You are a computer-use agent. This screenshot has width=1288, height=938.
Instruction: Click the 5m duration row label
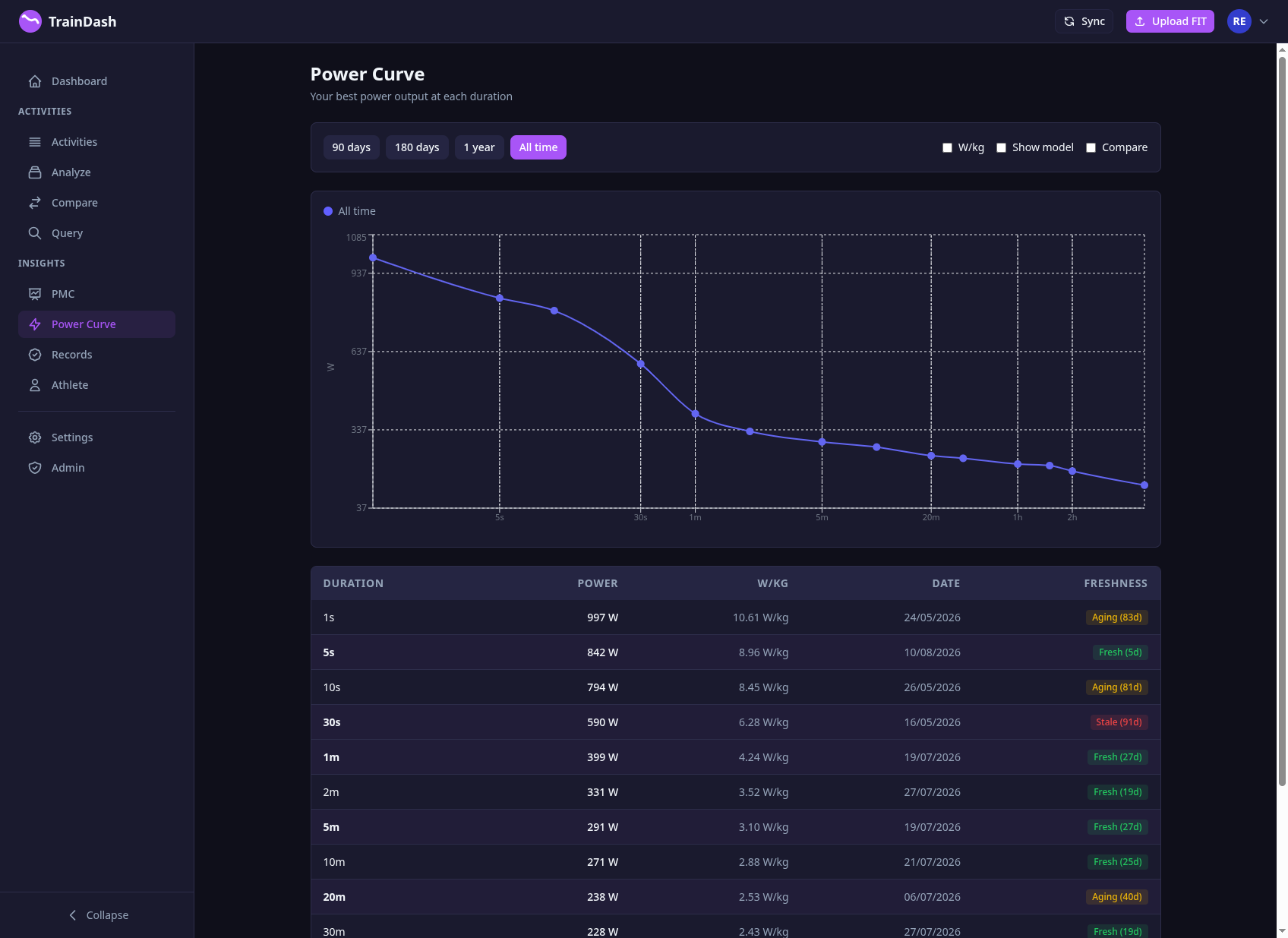(331, 827)
